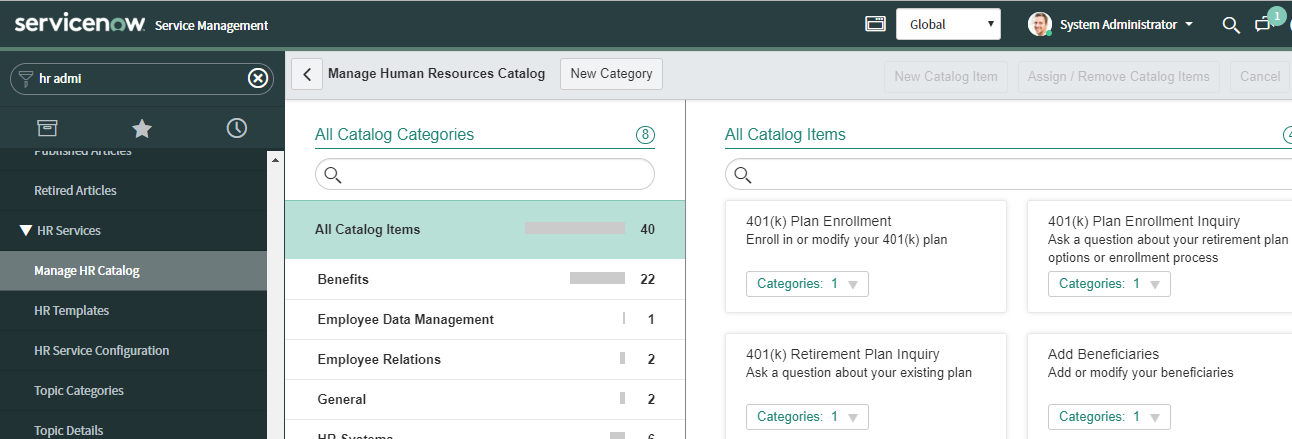Click the Cancel button

1260,77
